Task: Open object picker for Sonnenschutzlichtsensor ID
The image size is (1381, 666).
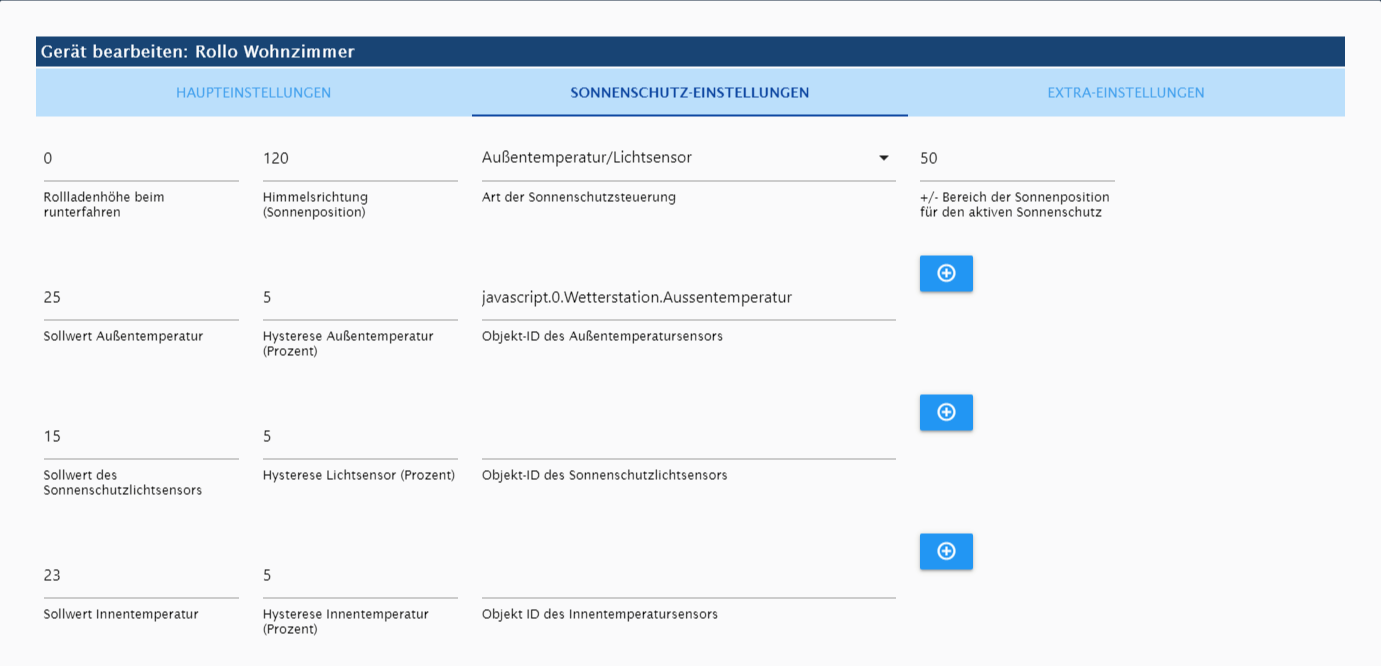Action: point(946,412)
